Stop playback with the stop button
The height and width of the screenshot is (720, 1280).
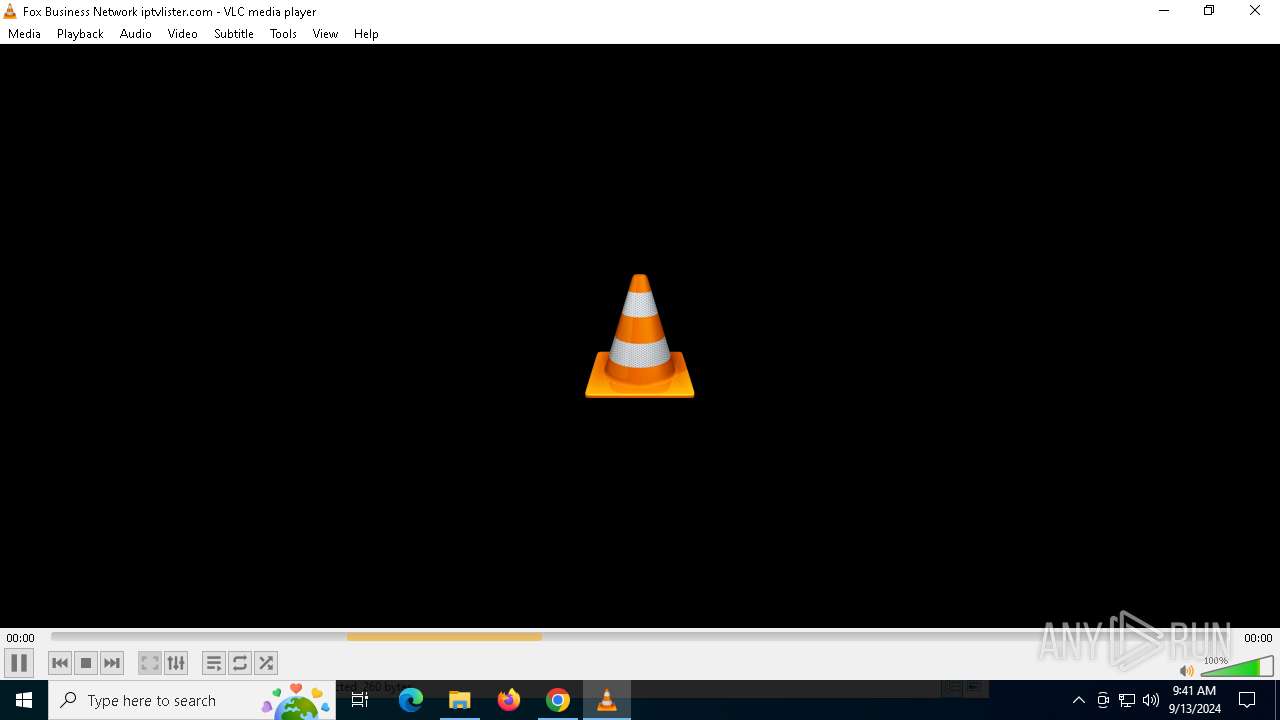(x=86, y=663)
